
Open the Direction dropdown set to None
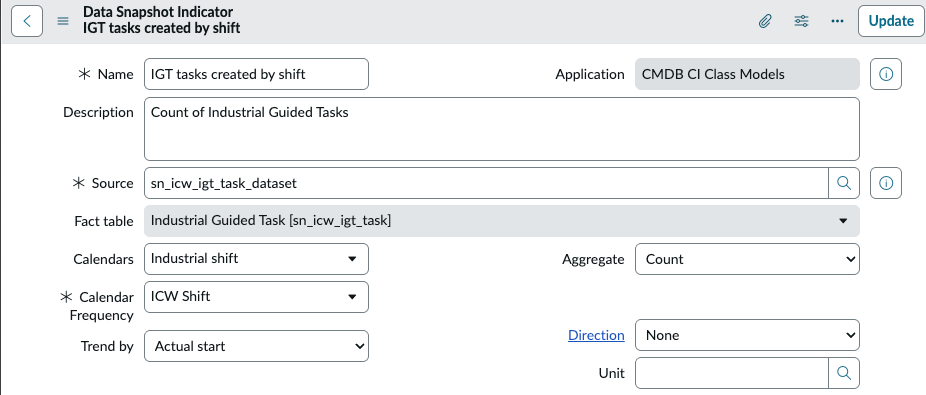pos(747,335)
